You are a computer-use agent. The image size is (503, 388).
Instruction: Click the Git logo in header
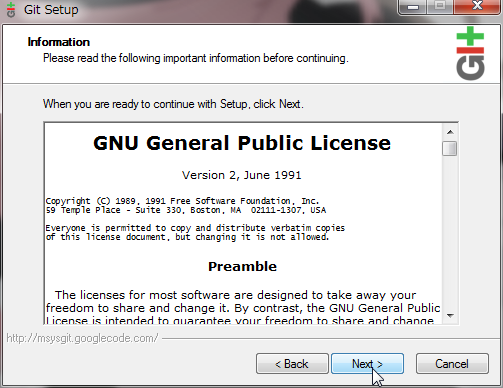[x=470, y=53]
